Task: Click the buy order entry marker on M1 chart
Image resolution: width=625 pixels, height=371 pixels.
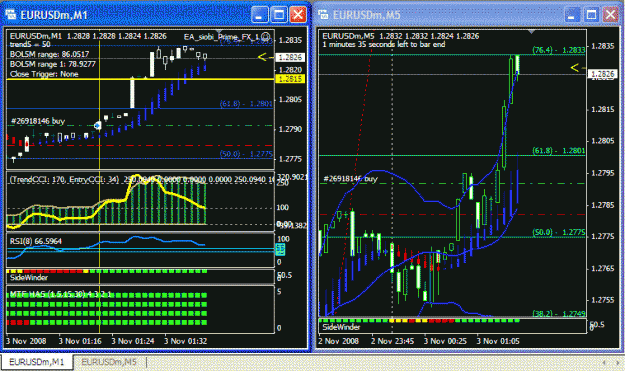Action: point(98,126)
